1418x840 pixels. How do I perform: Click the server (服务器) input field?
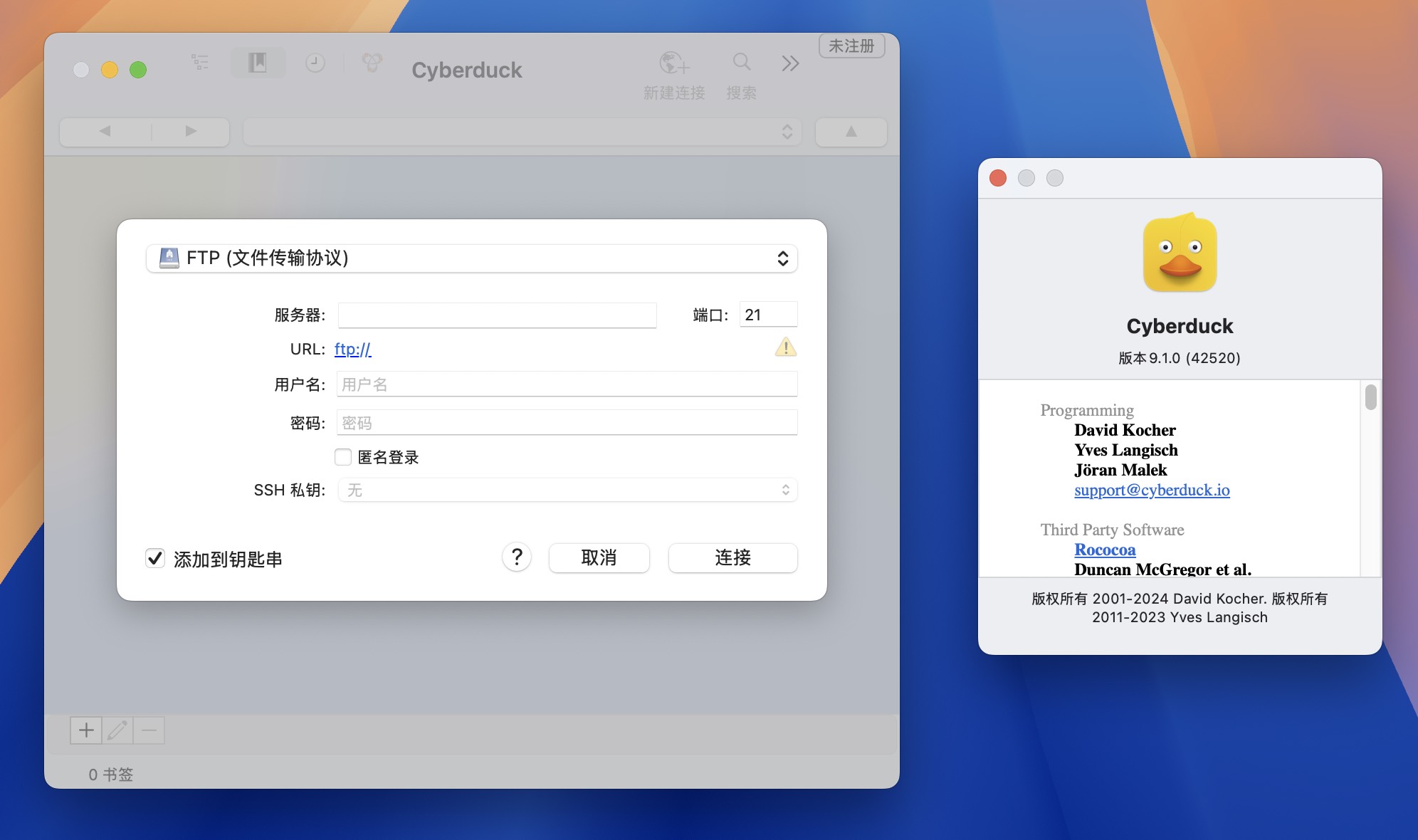tap(497, 315)
